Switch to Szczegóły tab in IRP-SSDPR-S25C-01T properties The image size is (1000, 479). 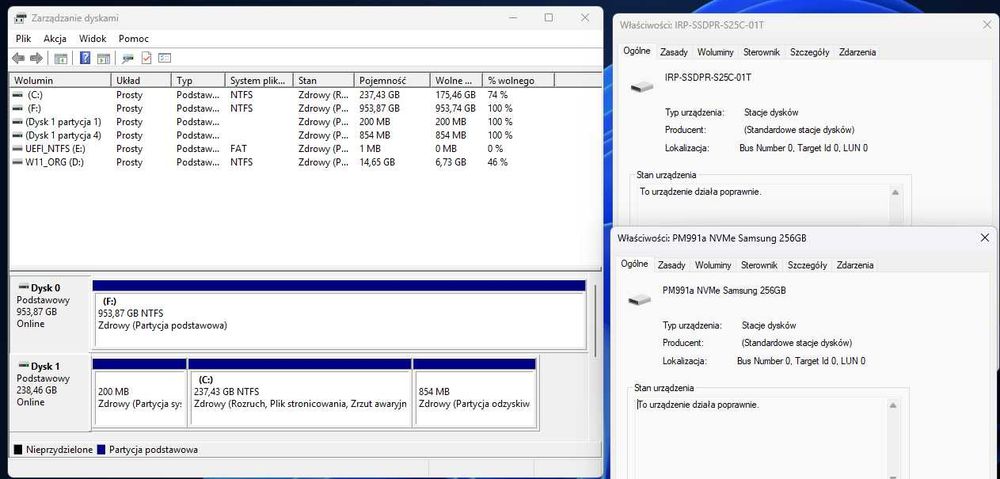click(x=809, y=52)
